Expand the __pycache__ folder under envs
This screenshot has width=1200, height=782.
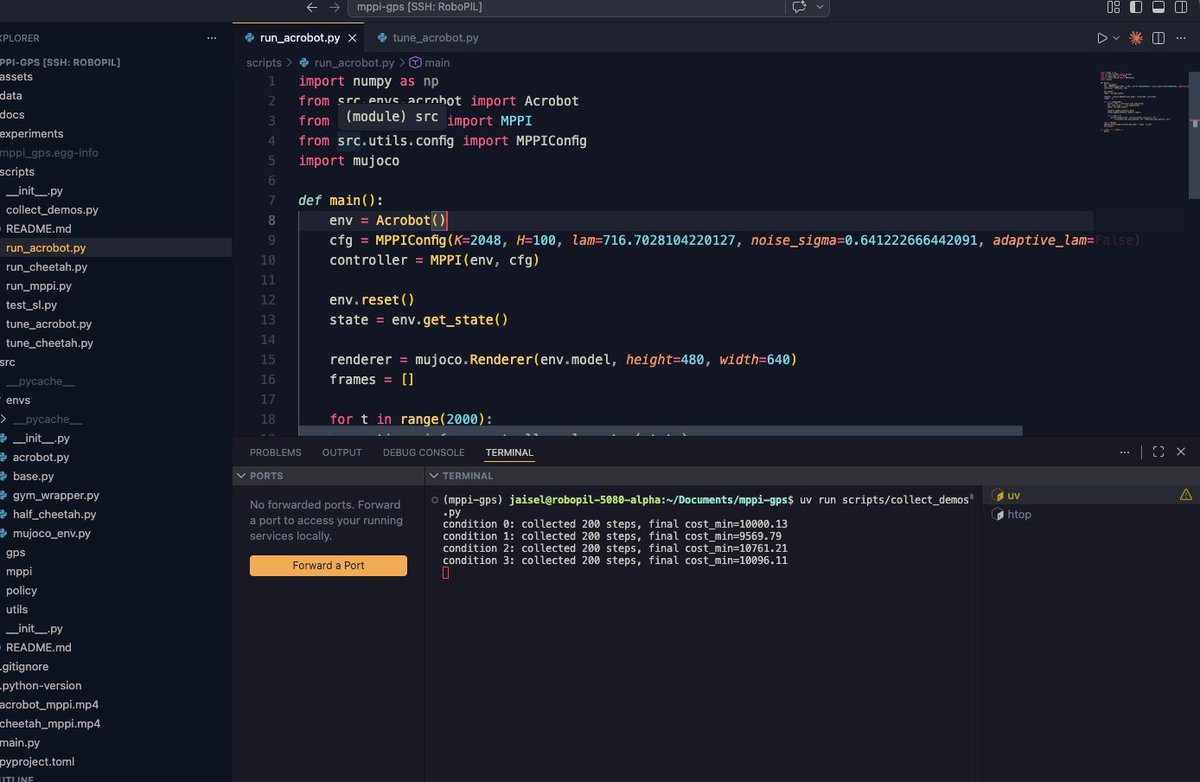coord(47,419)
